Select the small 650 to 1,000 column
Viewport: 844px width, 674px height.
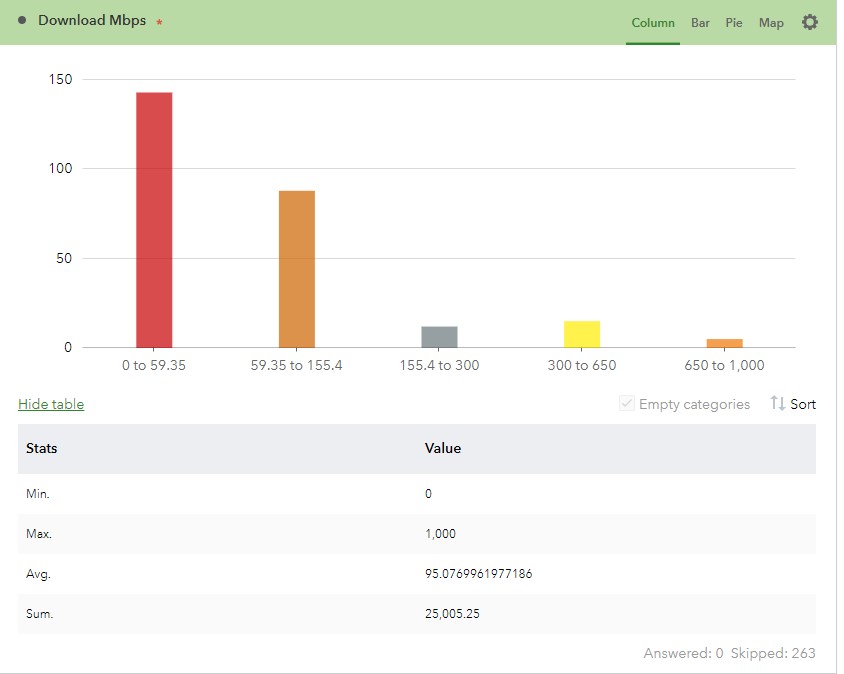[725, 343]
